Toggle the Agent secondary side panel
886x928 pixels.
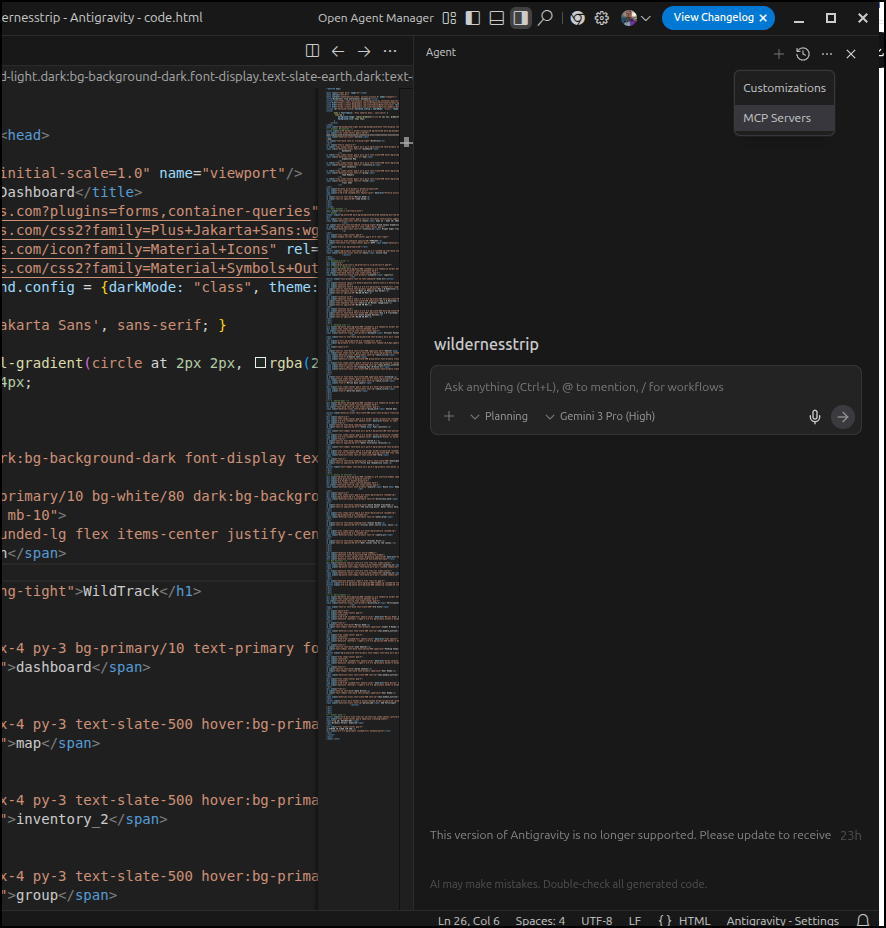[520, 18]
